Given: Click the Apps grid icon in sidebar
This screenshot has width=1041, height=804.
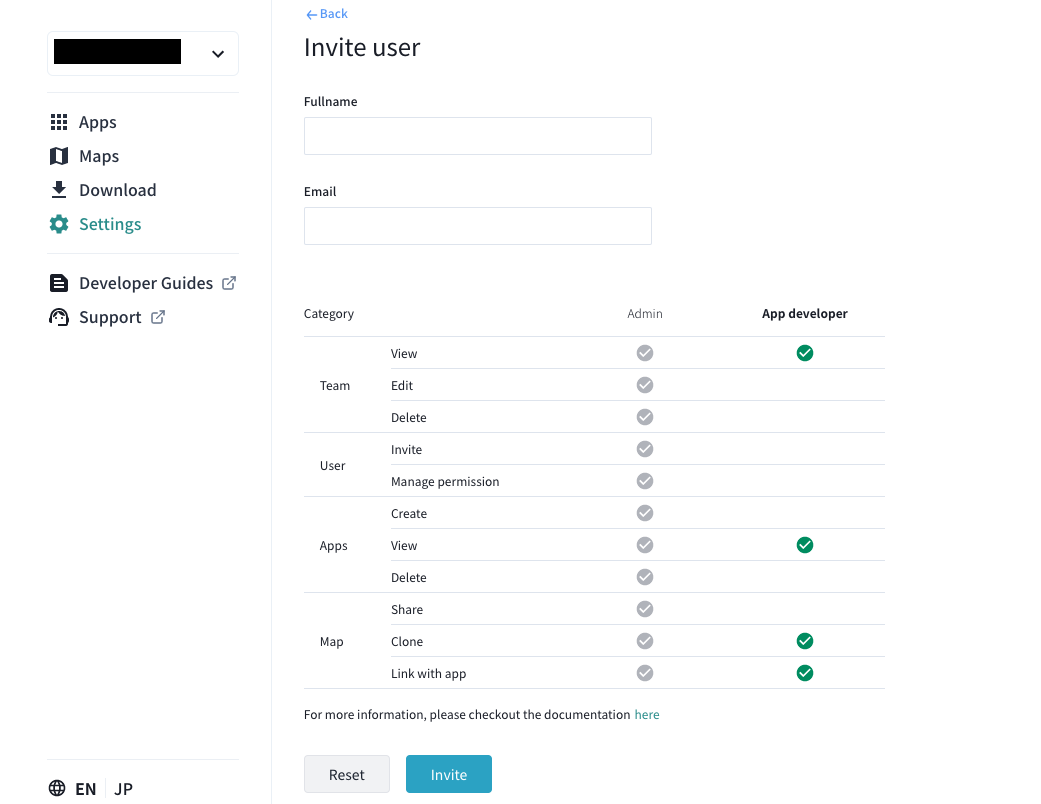Looking at the screenshot, I should [59, 122].
